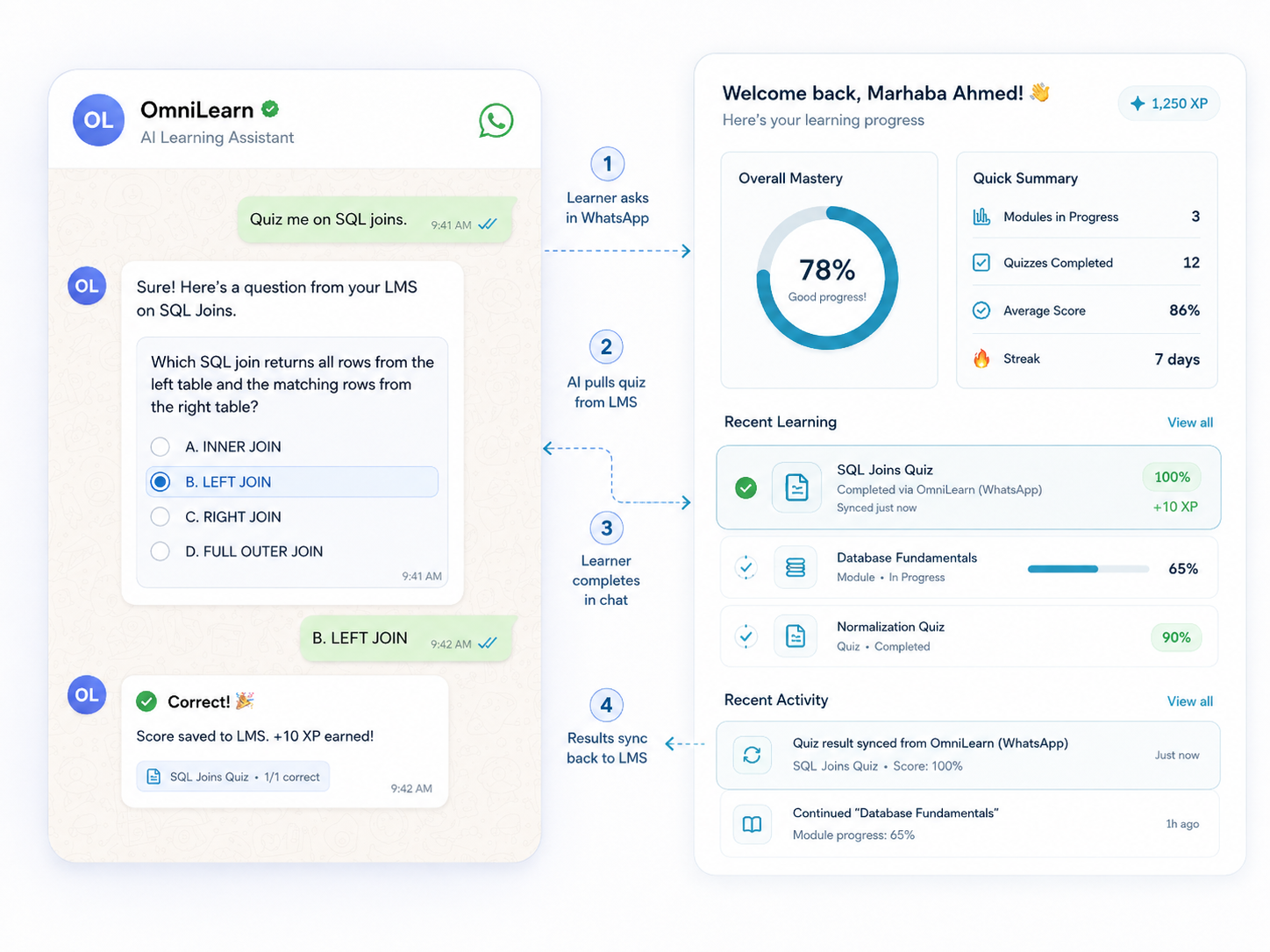Image resolution: width=1270 pixels, height=952 pixels.
Task: Open the "Database Fundamentals" module title
Action: click(907, 558)
